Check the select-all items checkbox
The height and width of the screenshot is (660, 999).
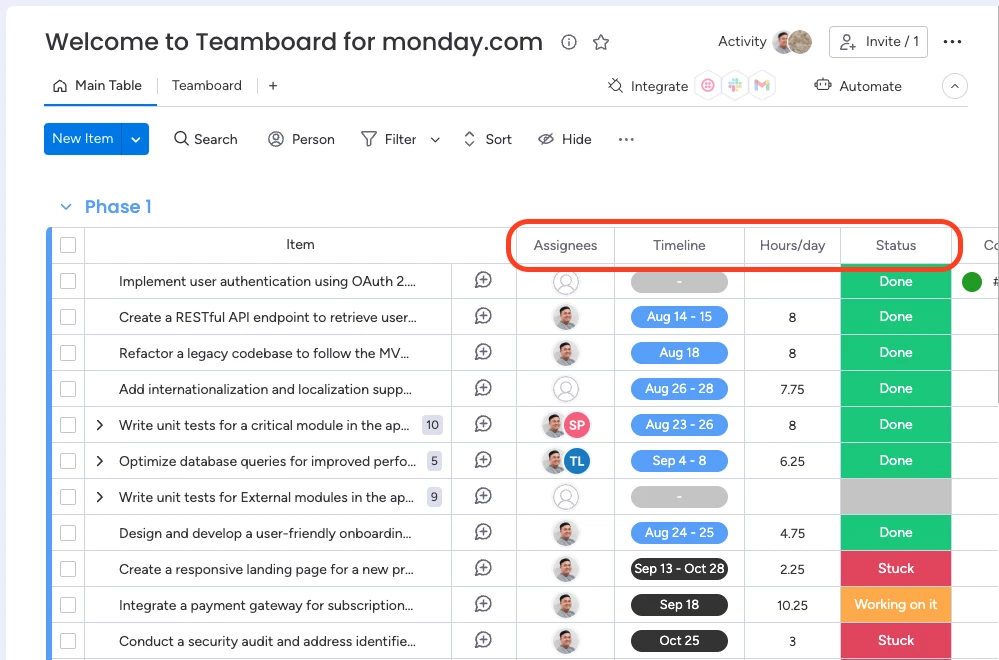coord(68,245)
